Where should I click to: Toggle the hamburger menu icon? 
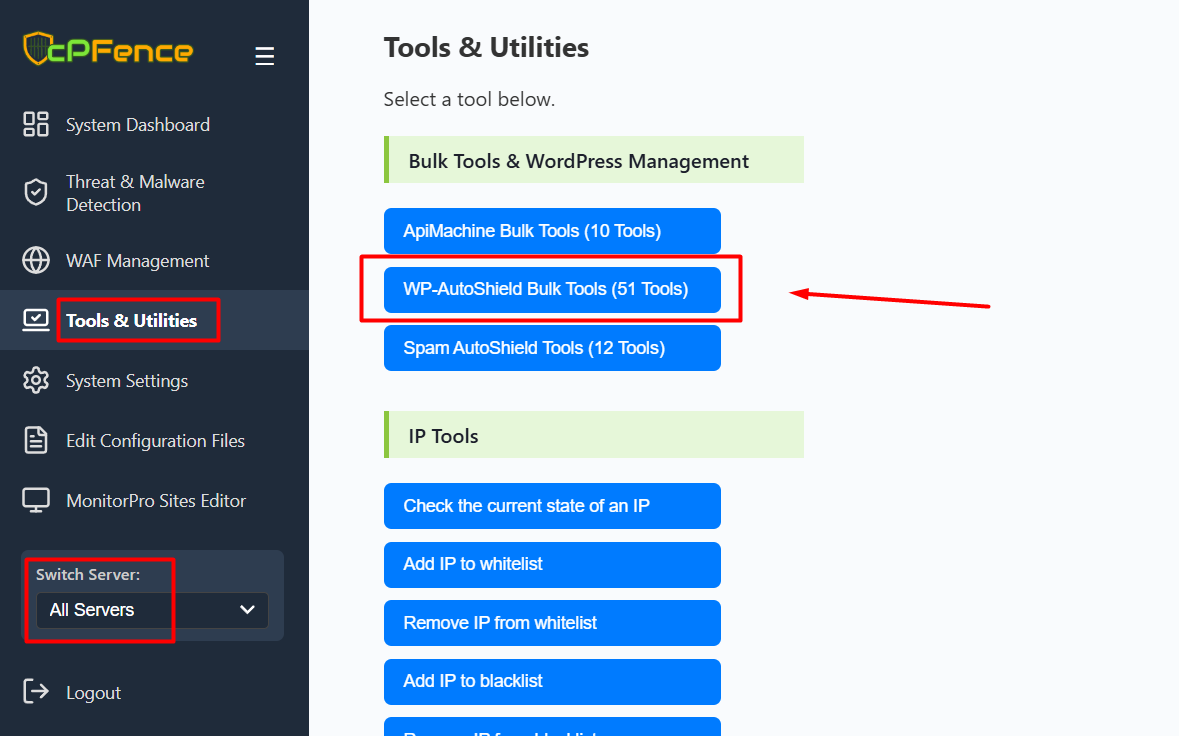pyautogui.click(x=264, y=56)
